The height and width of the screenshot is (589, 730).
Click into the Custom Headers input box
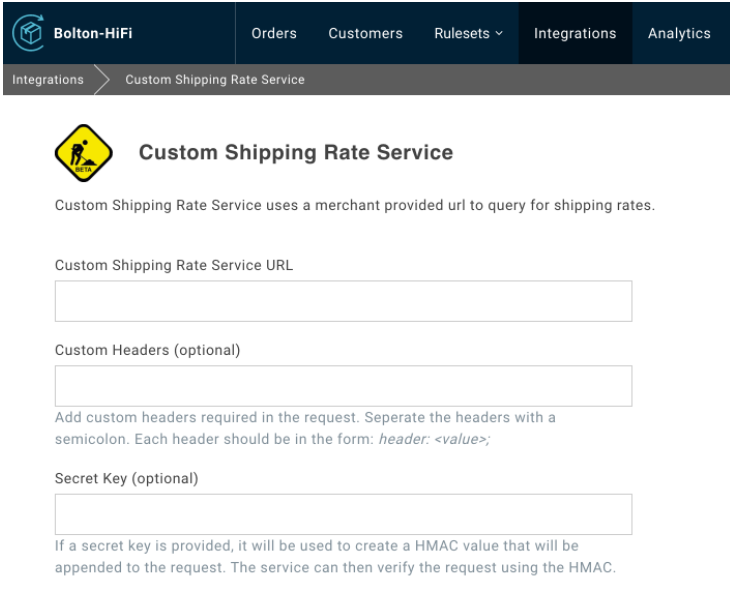coord(343,386)
